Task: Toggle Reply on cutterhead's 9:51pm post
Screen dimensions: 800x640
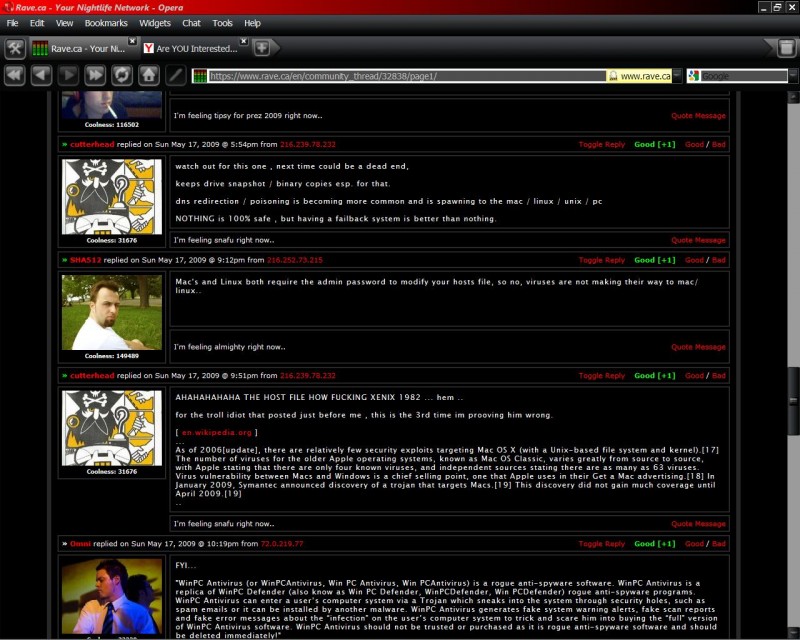Action: [602, 376]
